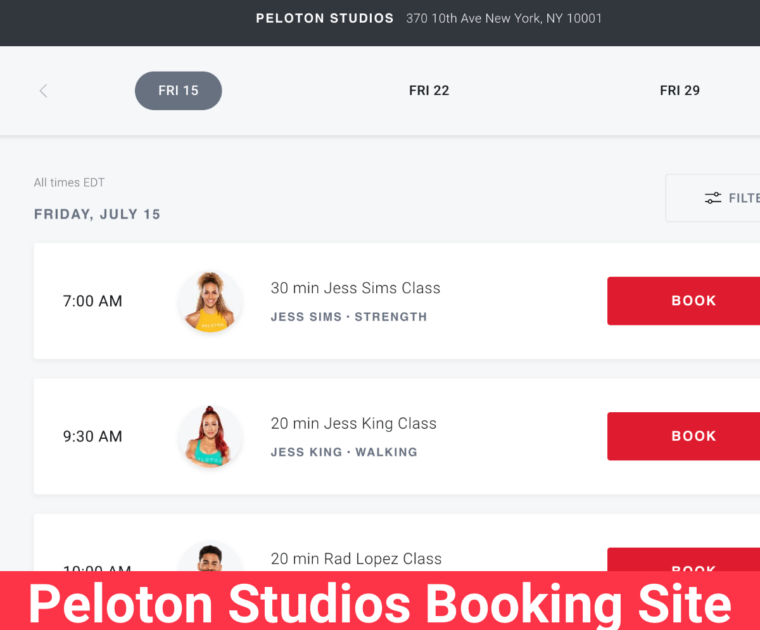Click the 370 10th Ave studio address
The height and width of the screenshot is (630, 760).
coord(504,18)
